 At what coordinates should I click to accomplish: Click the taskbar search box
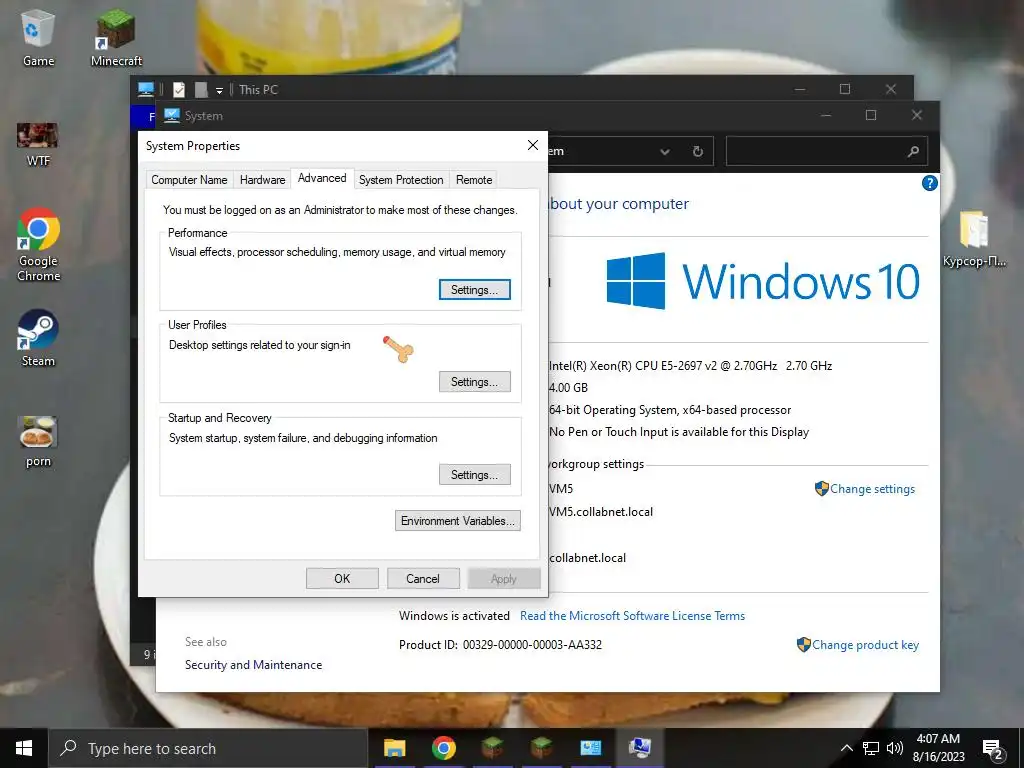point(208,748)
